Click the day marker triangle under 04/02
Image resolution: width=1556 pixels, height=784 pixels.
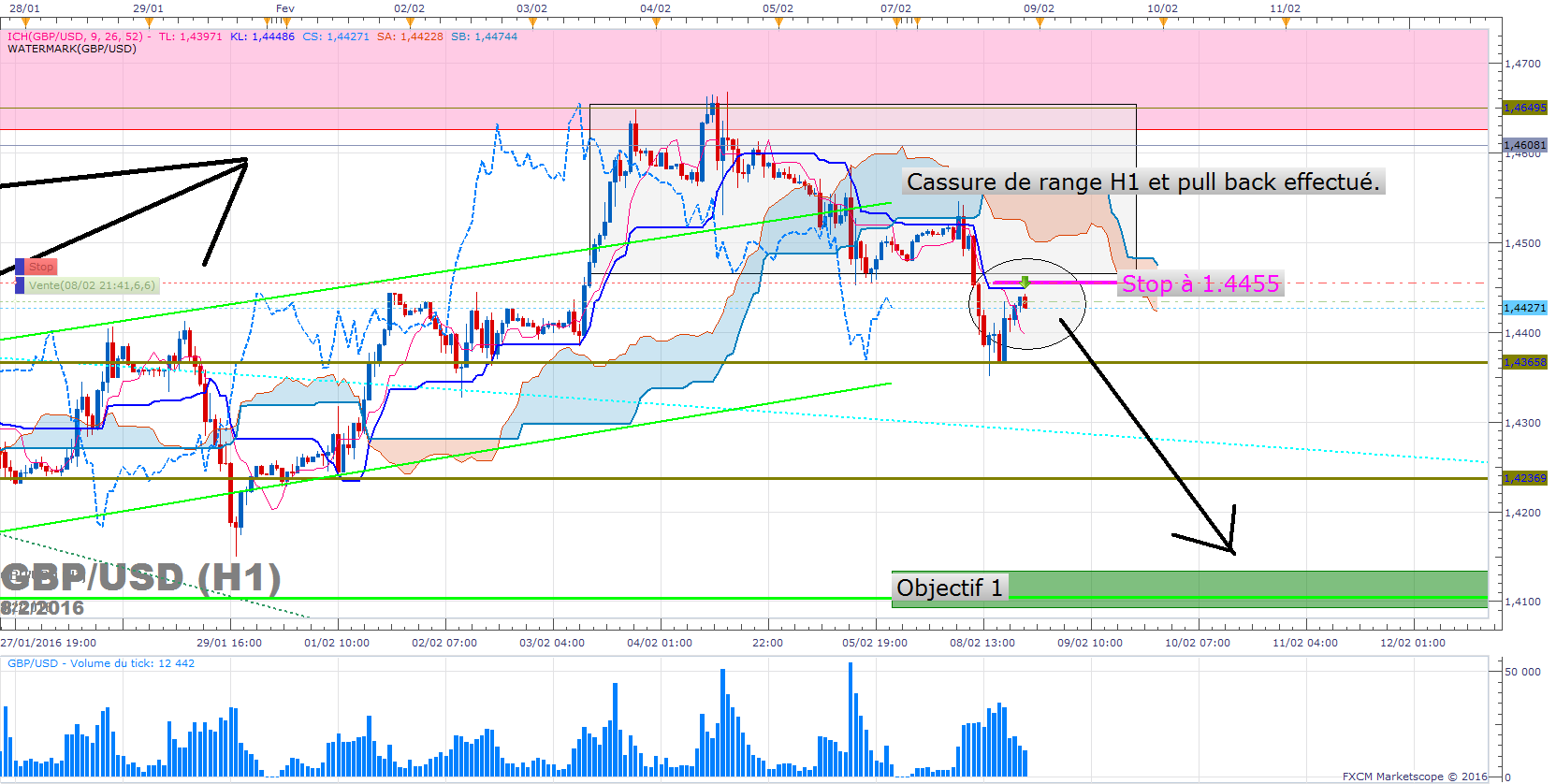click(655, 22)
